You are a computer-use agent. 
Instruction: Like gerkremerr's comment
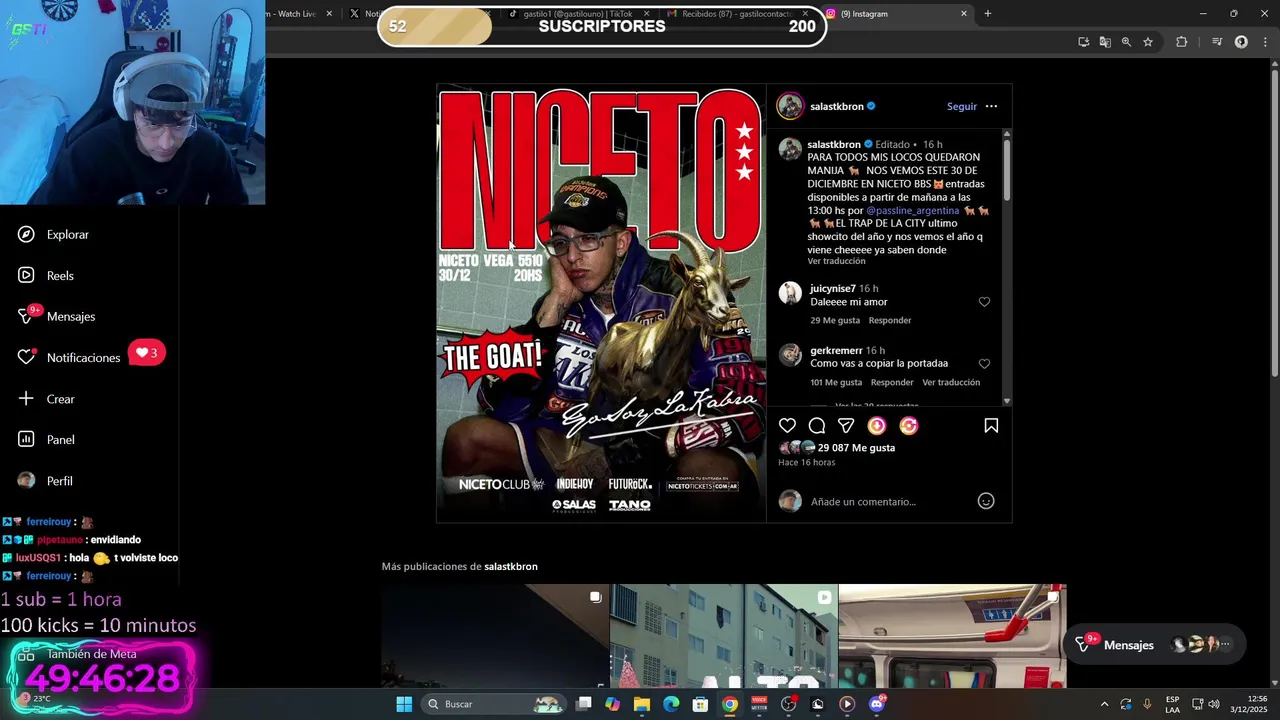click(x=984, y=364)
